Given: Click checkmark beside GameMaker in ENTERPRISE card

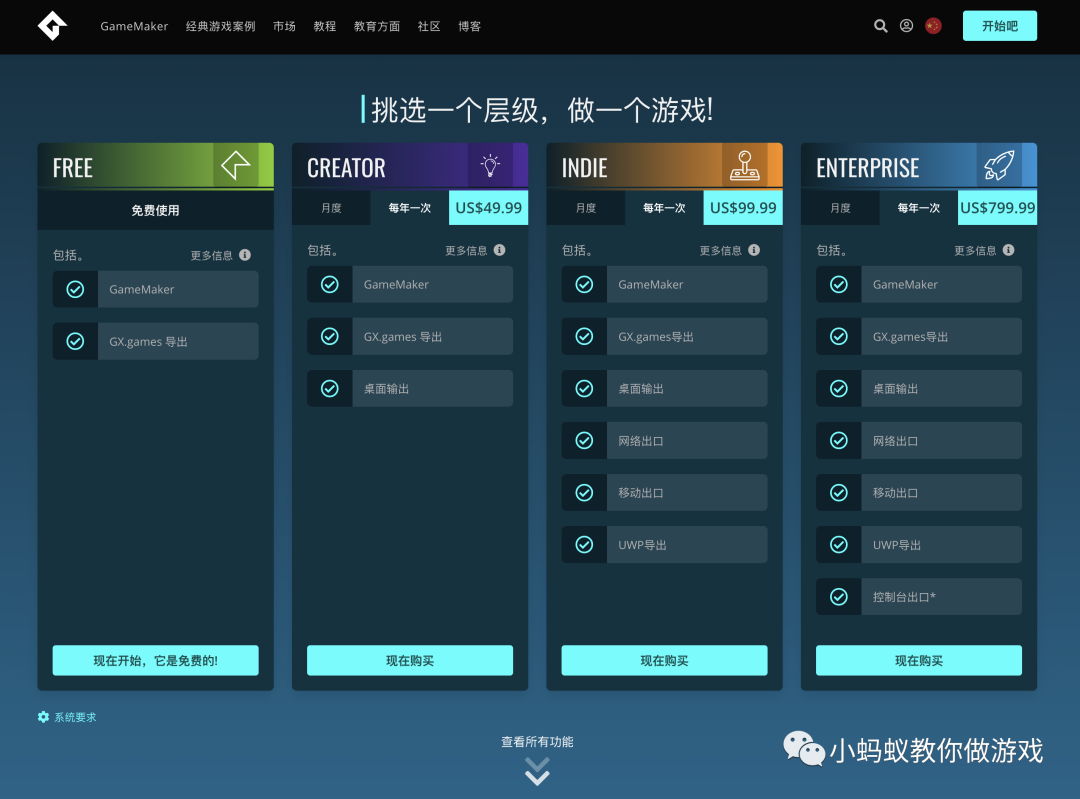Looking at the screenshot, I should (839, 284).
